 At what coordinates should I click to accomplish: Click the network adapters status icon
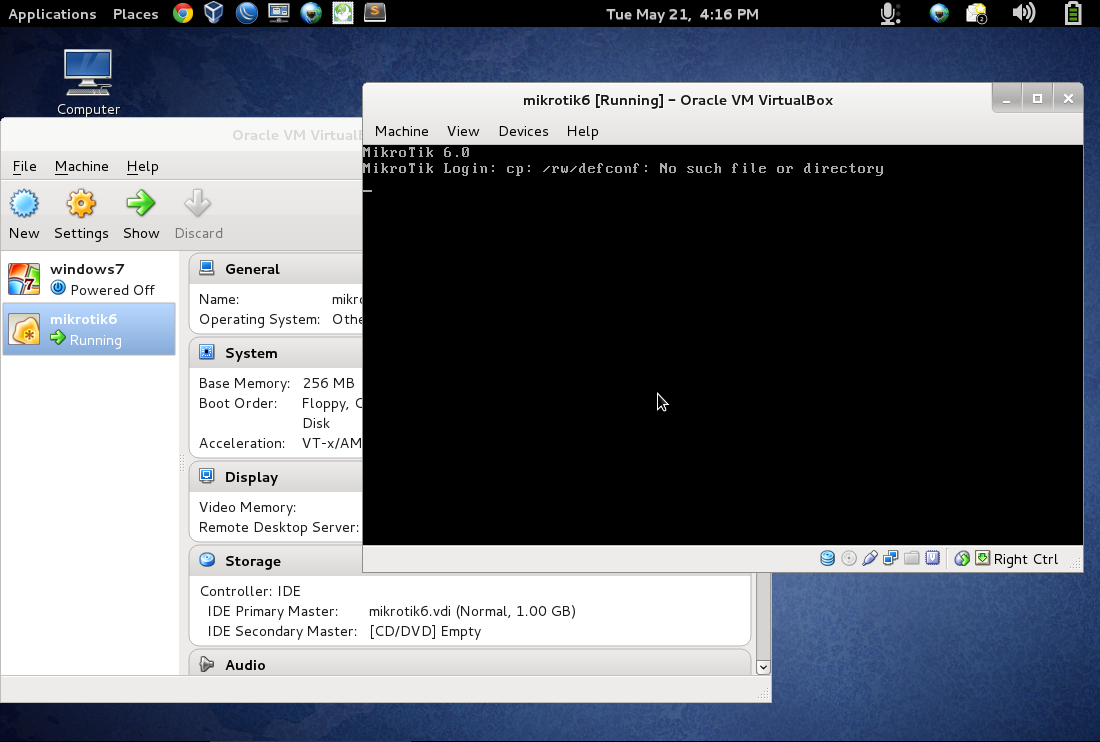[x=890, y=558]
